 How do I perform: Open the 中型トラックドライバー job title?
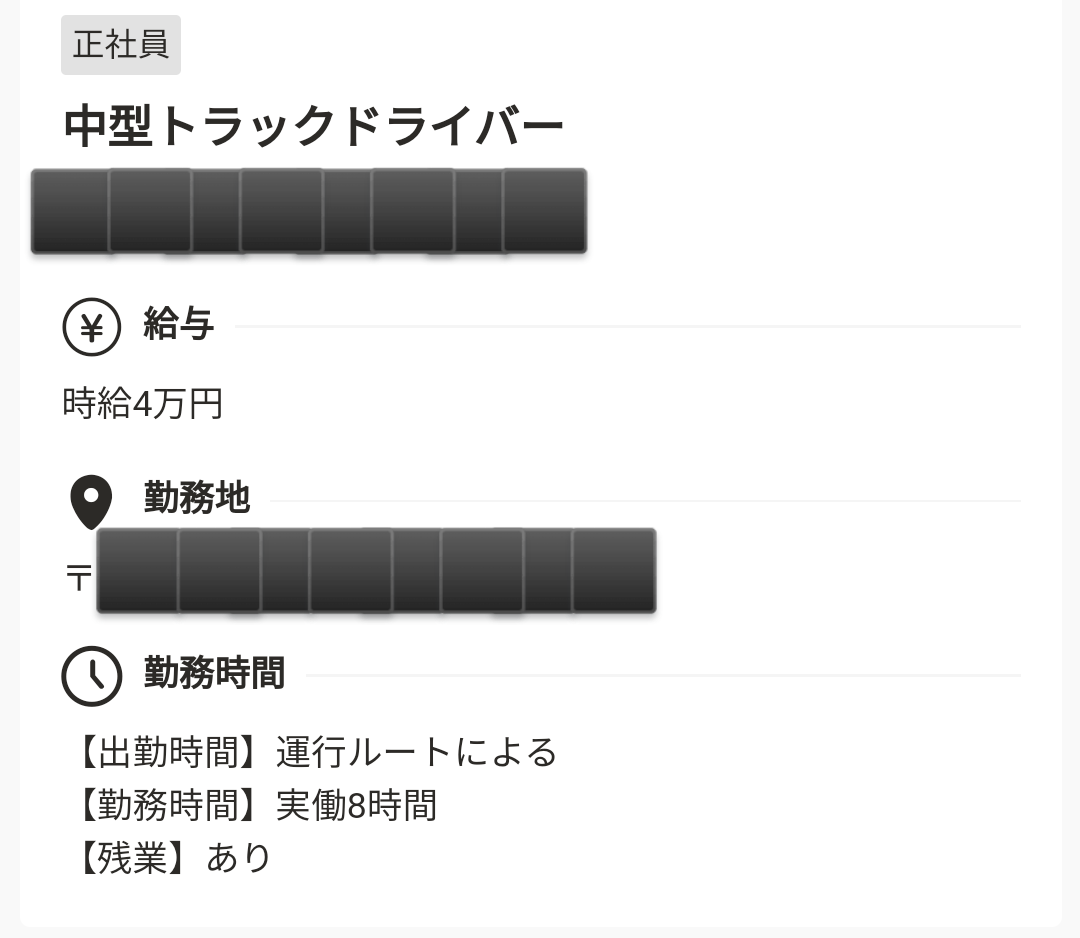pos(314,127)
